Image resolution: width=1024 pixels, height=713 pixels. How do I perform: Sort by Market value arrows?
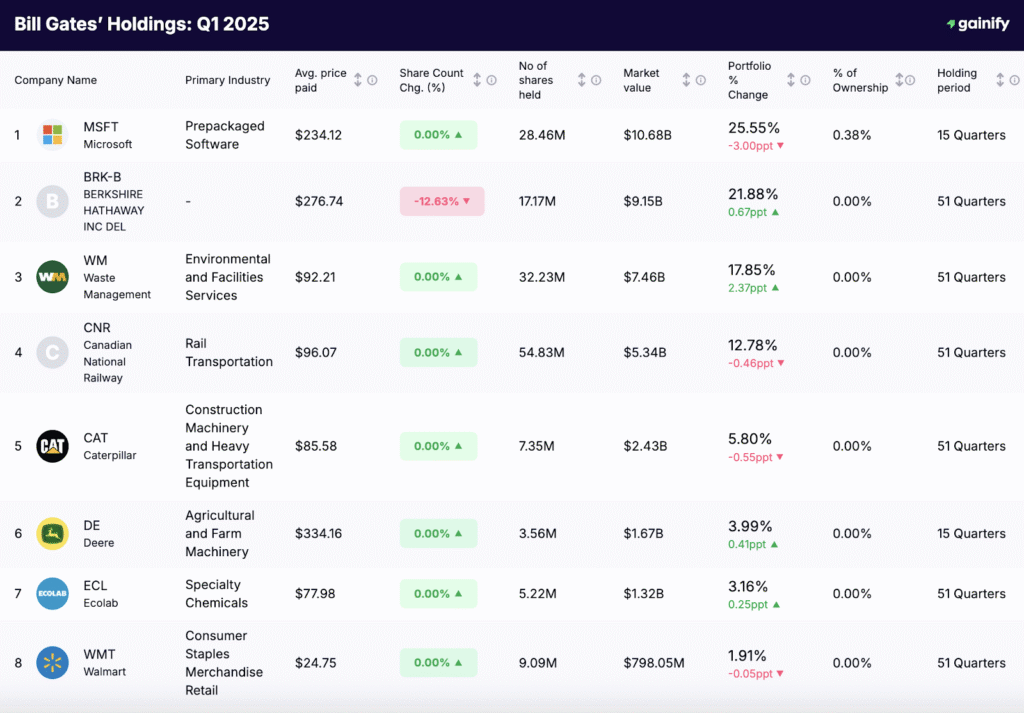[x=686, y=80]
